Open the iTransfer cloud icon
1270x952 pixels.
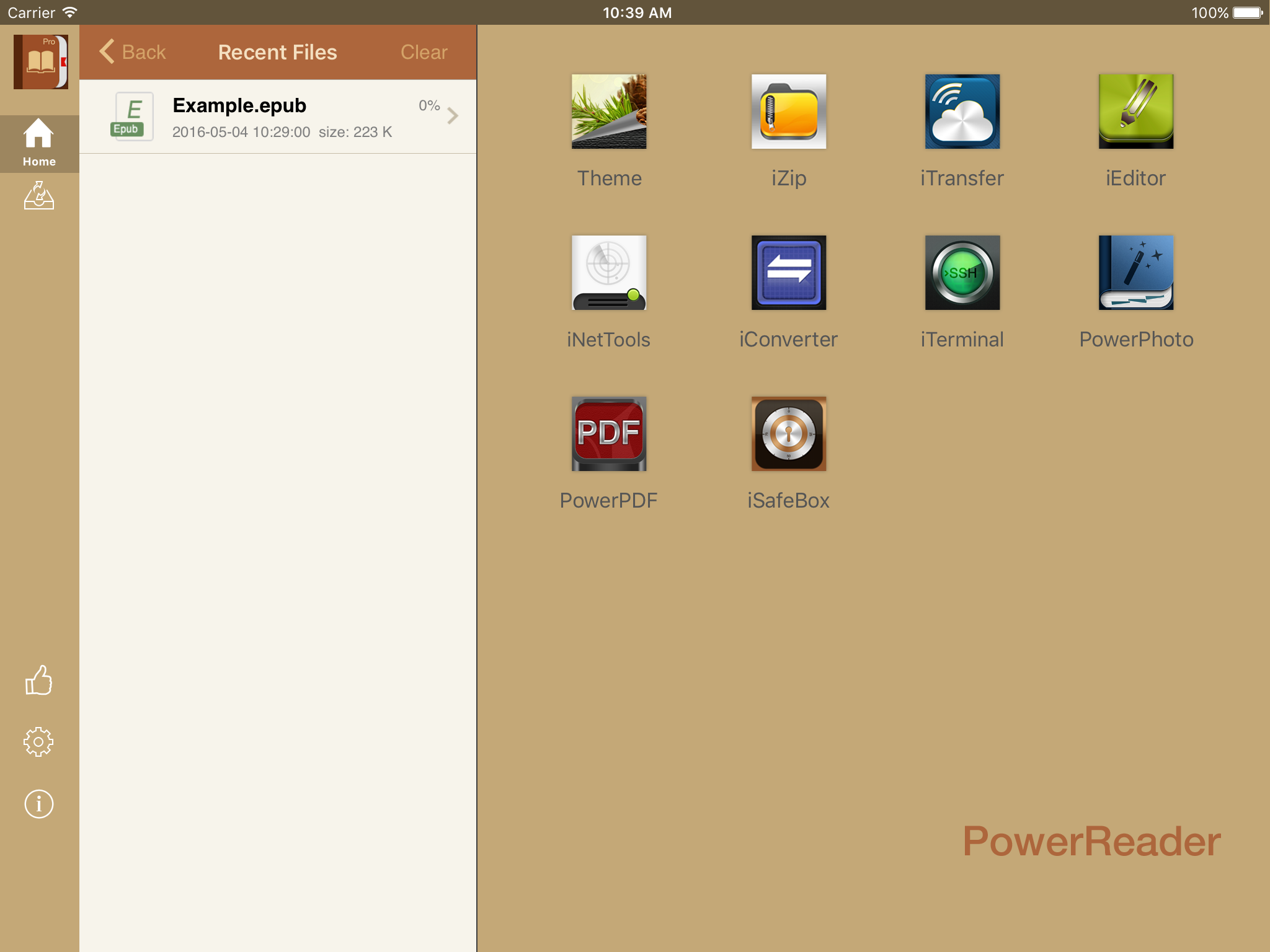(x=962, y=112)
